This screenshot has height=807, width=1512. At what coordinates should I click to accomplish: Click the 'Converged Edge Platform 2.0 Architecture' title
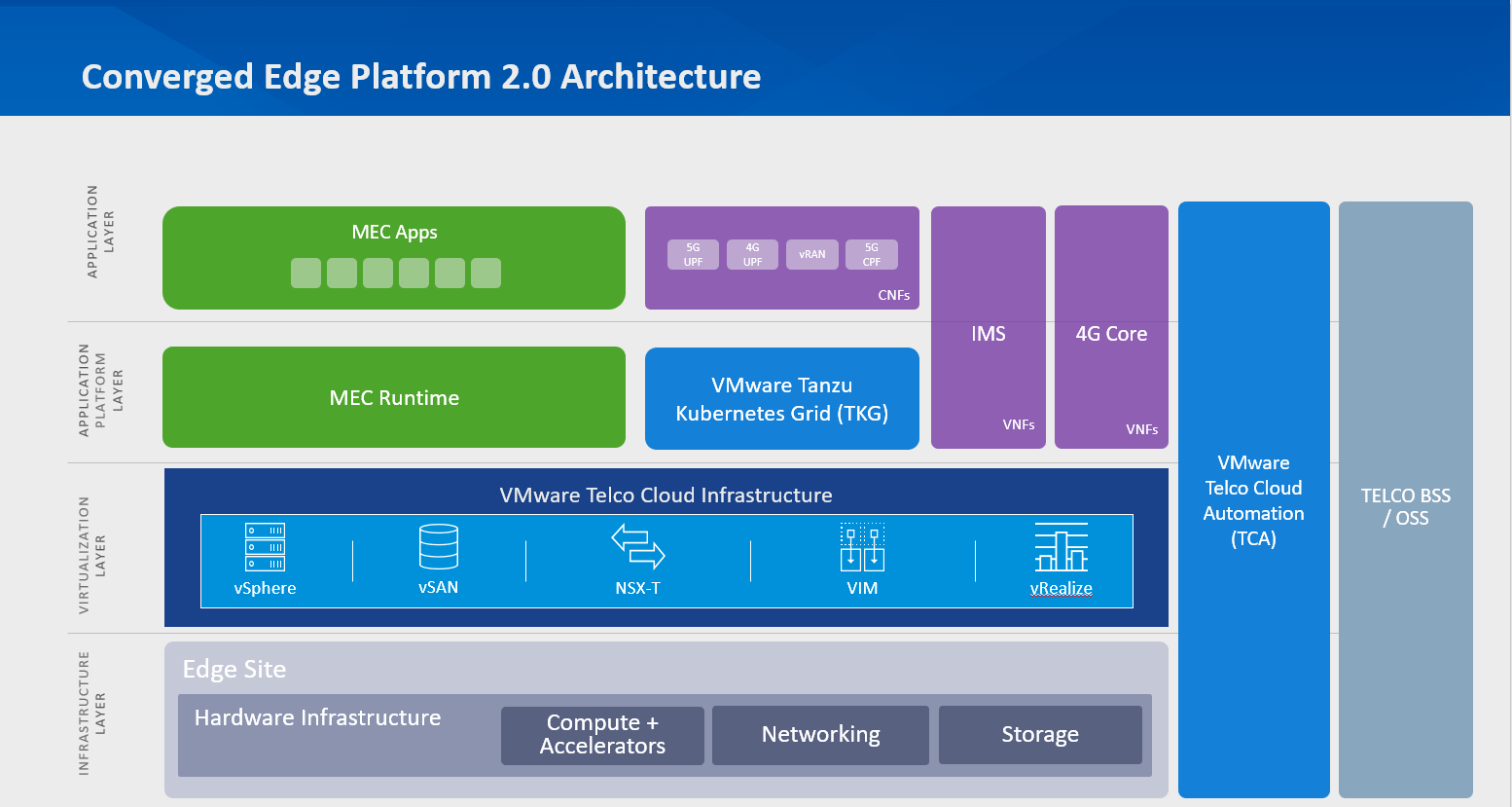pyautogui.click(x=421, y=76)
